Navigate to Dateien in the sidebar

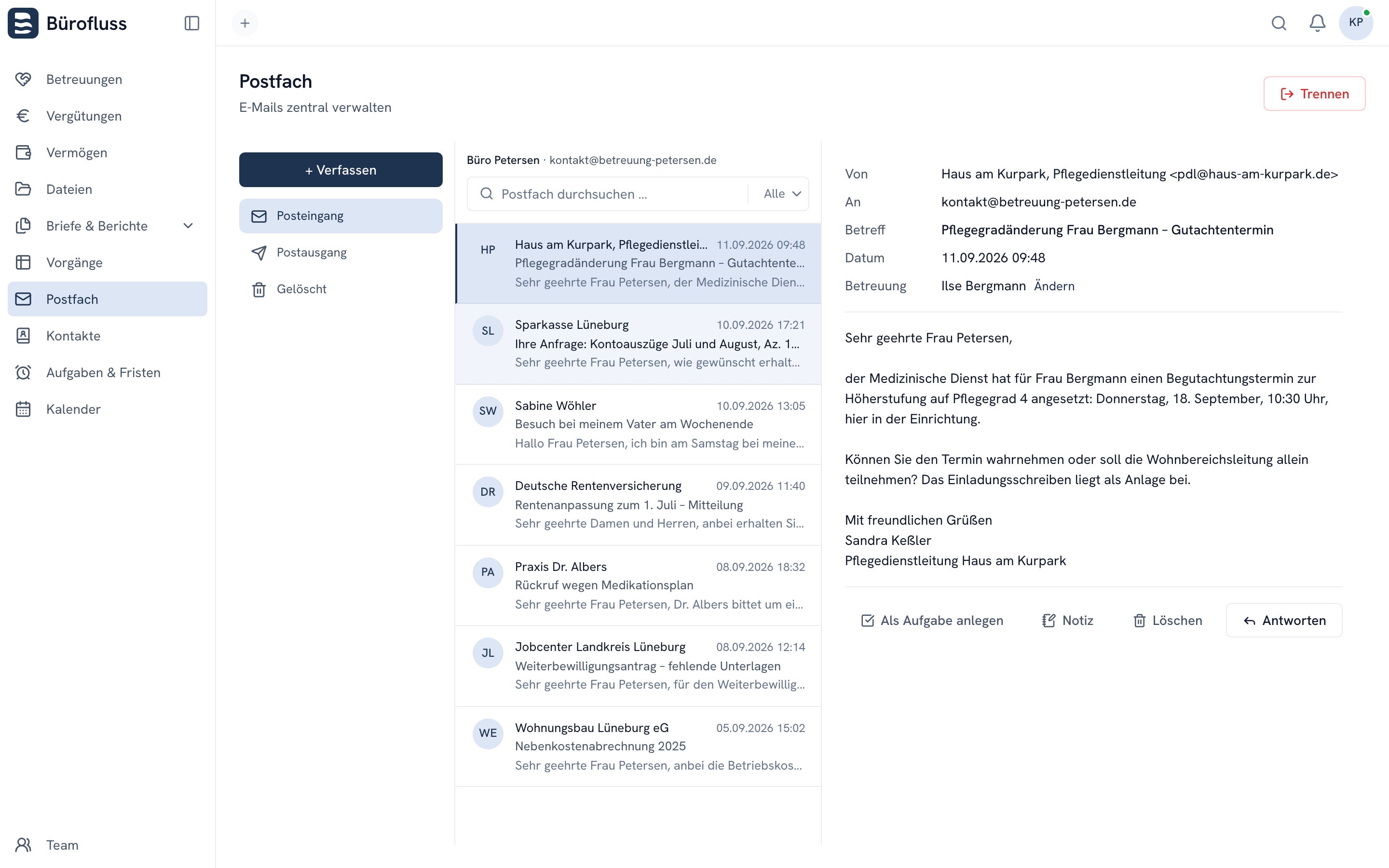click(108, 189)
